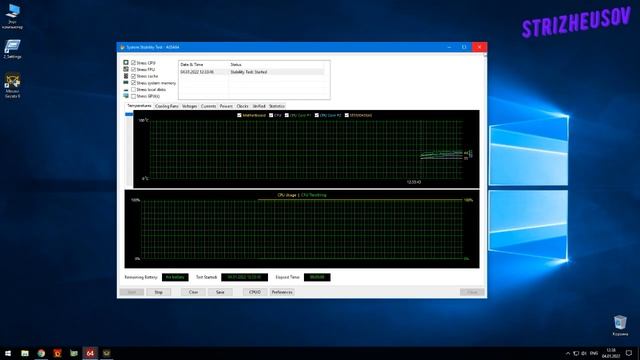Image resolution: width=640 pixels, height=360 pixels.
Task: Click the local disks drive icon
Action: pos(126,89)
